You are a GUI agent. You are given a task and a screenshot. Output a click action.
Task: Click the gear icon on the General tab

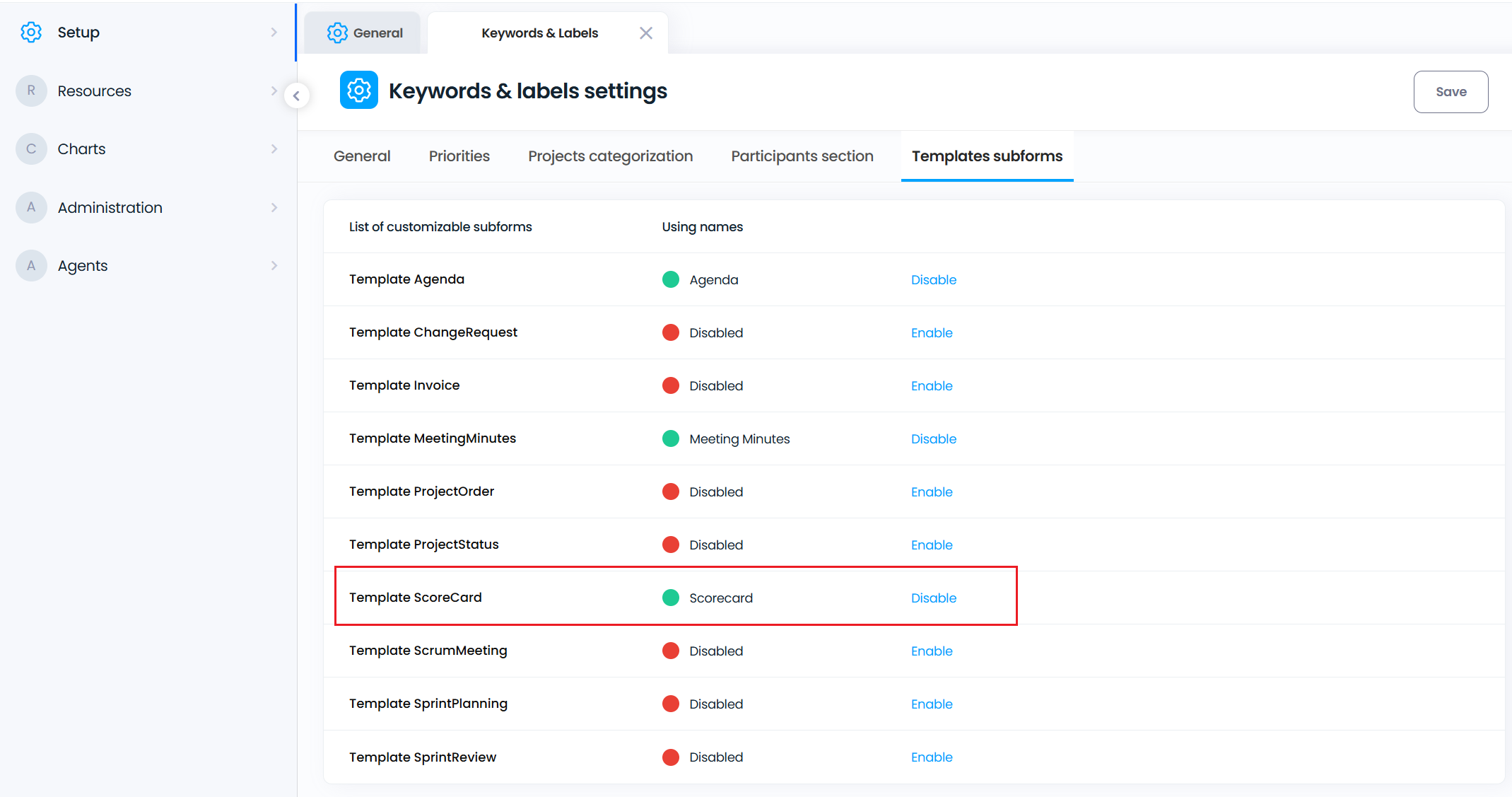337,33
